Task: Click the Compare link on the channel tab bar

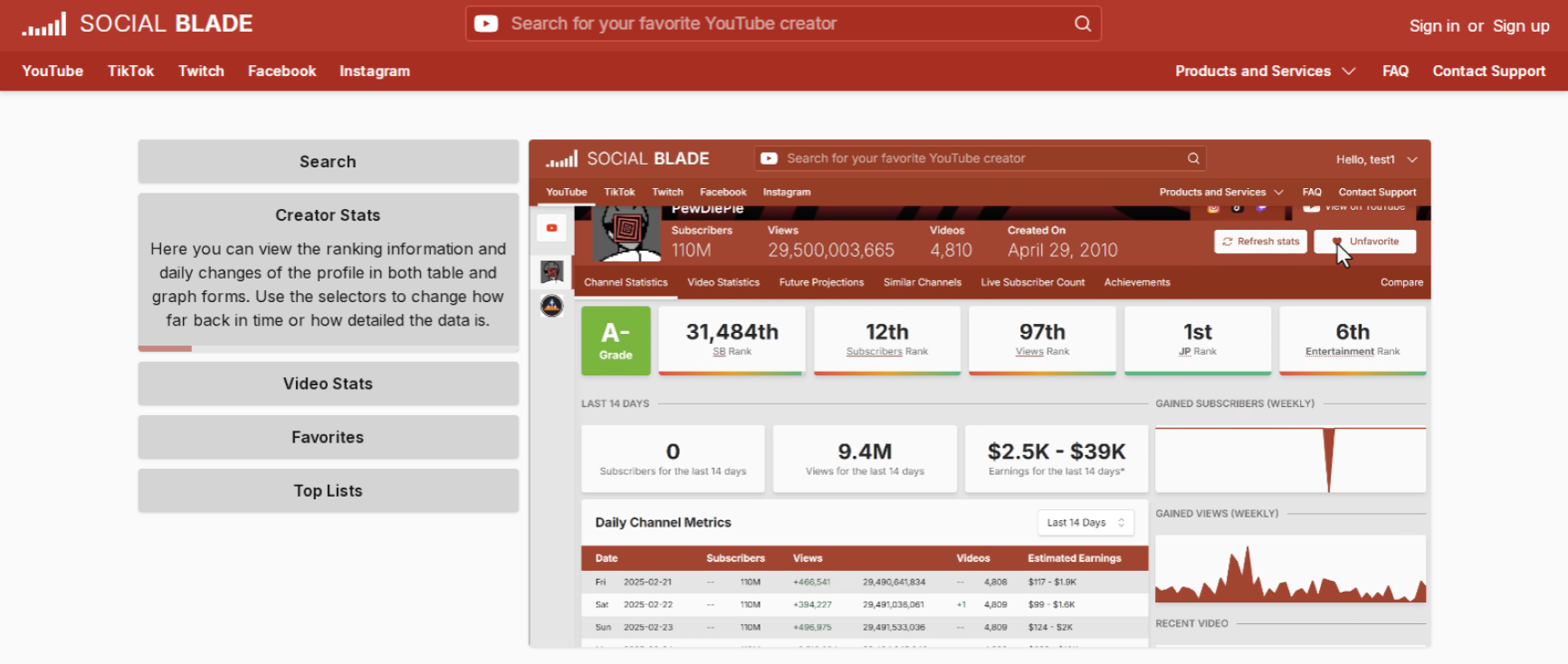Action: (x=1401, y=282)
